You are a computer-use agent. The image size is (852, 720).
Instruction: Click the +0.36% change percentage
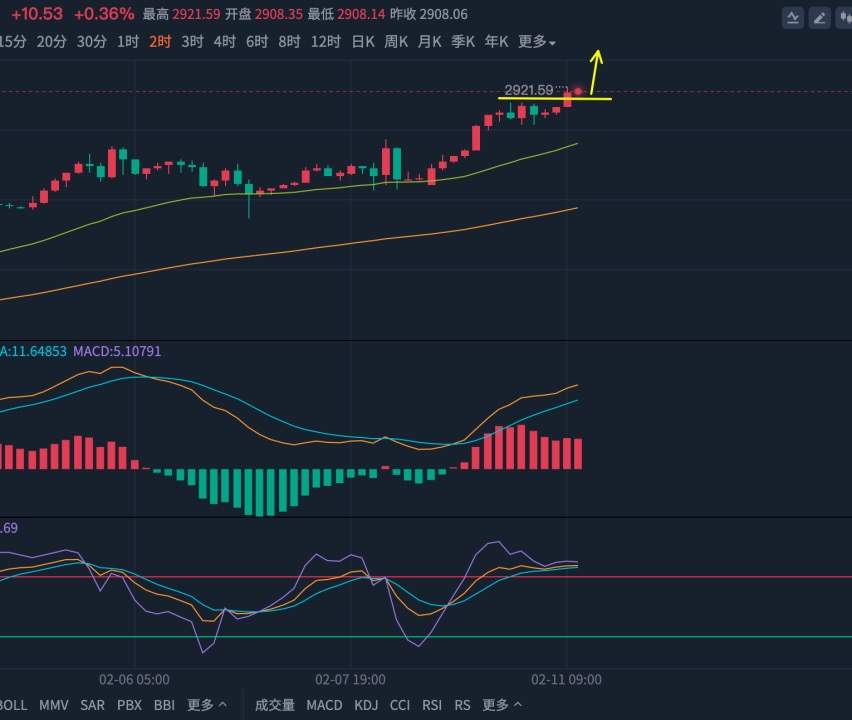[x=104, y=14]
